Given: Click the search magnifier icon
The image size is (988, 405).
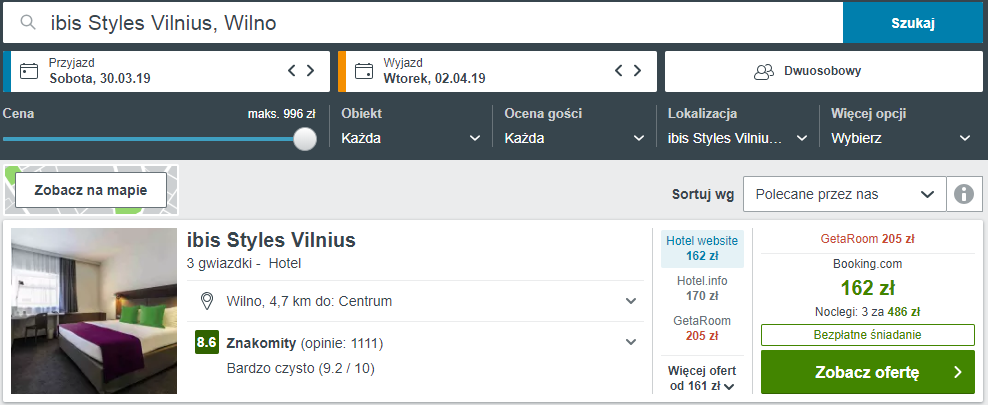Looking at the screenshot, I should (27, 23).
